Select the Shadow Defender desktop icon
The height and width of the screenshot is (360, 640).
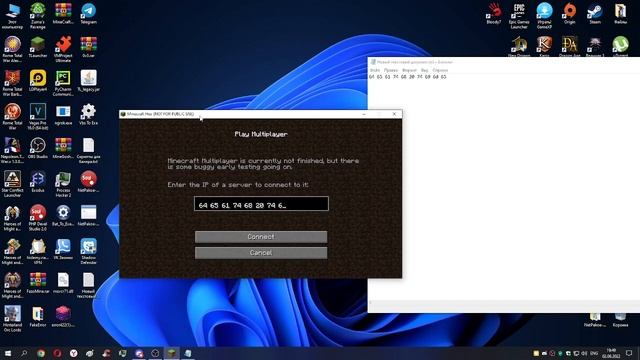[89, 251]
